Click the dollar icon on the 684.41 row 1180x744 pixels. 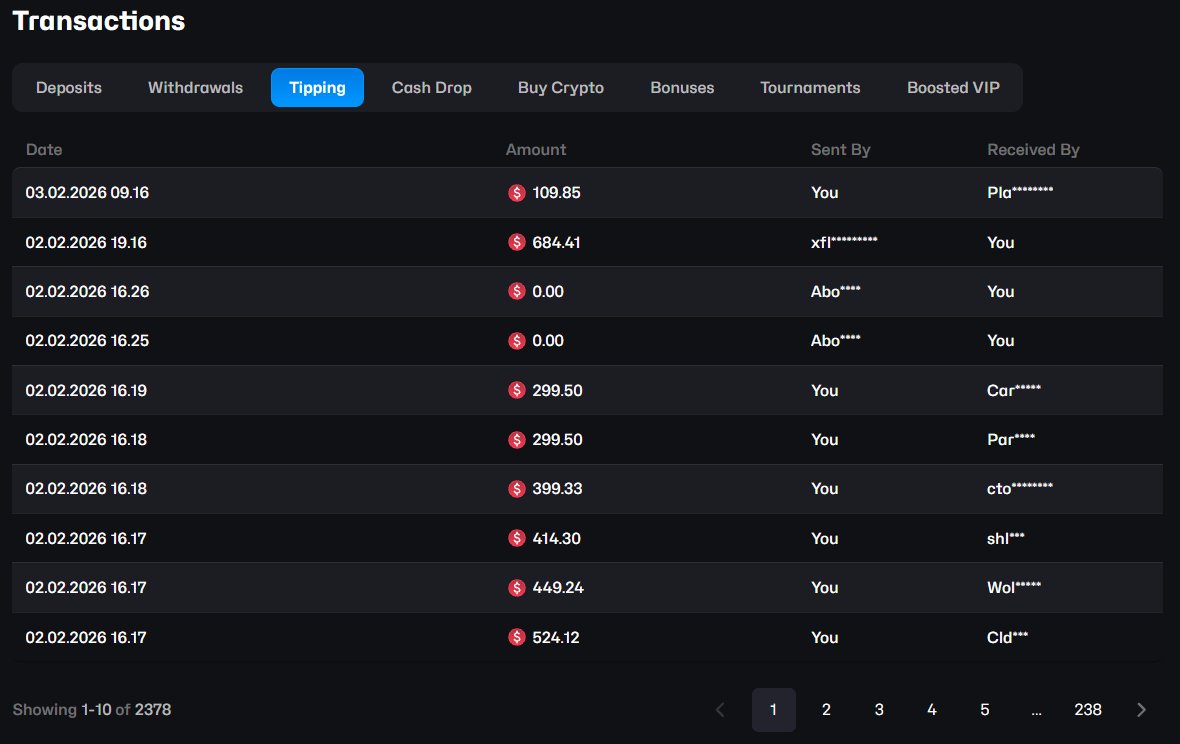(x=517, y=242)
